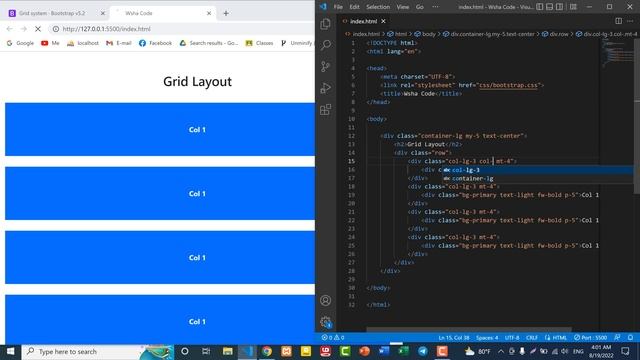640x360 pixels.
Task: Change indentation via Spaces: 4
Action: point(487,338)
